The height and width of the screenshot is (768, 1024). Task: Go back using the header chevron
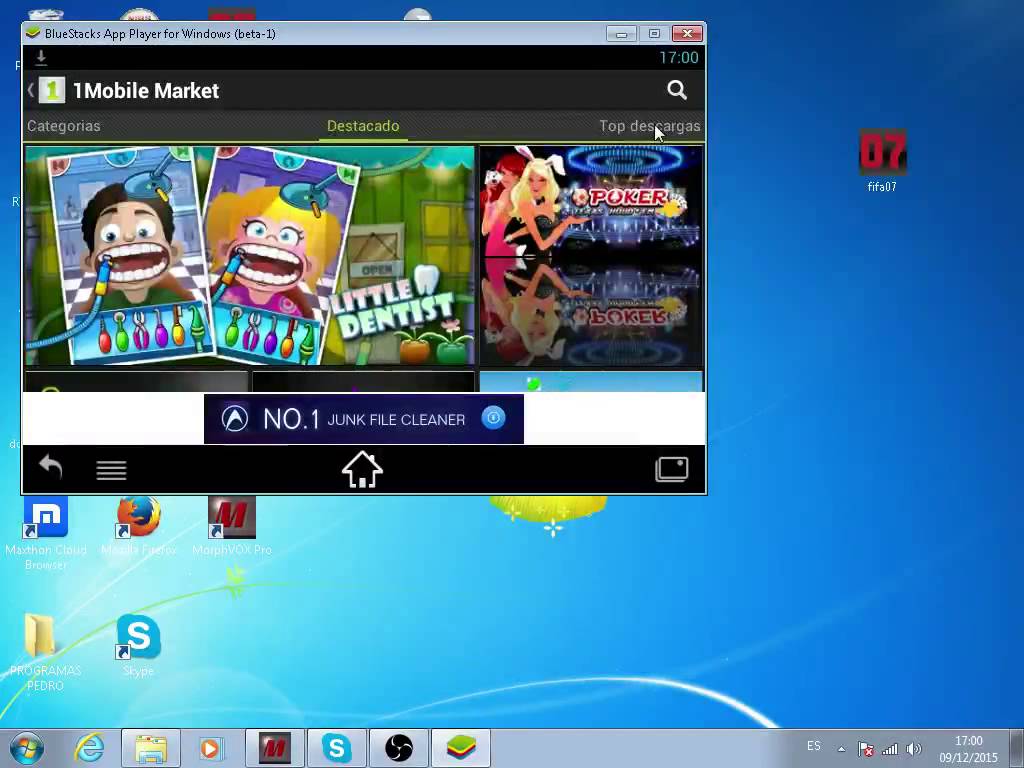[30, 90]
